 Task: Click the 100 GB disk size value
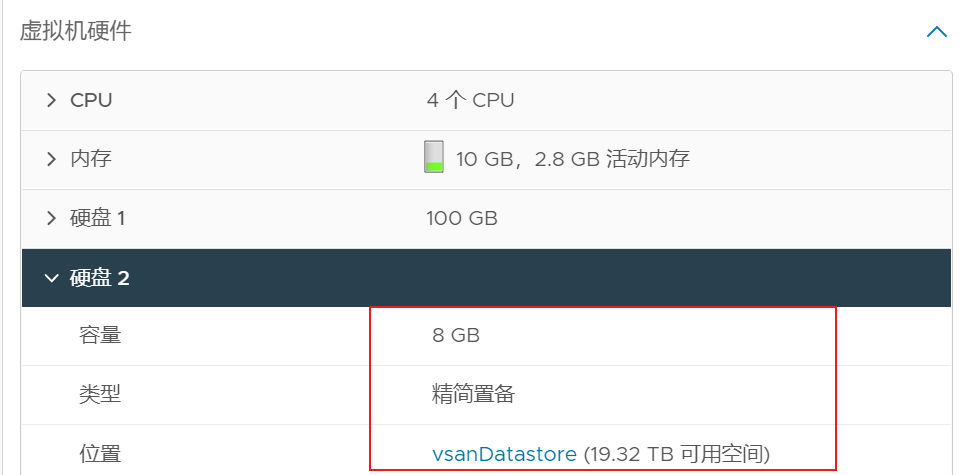click(462, 218)
